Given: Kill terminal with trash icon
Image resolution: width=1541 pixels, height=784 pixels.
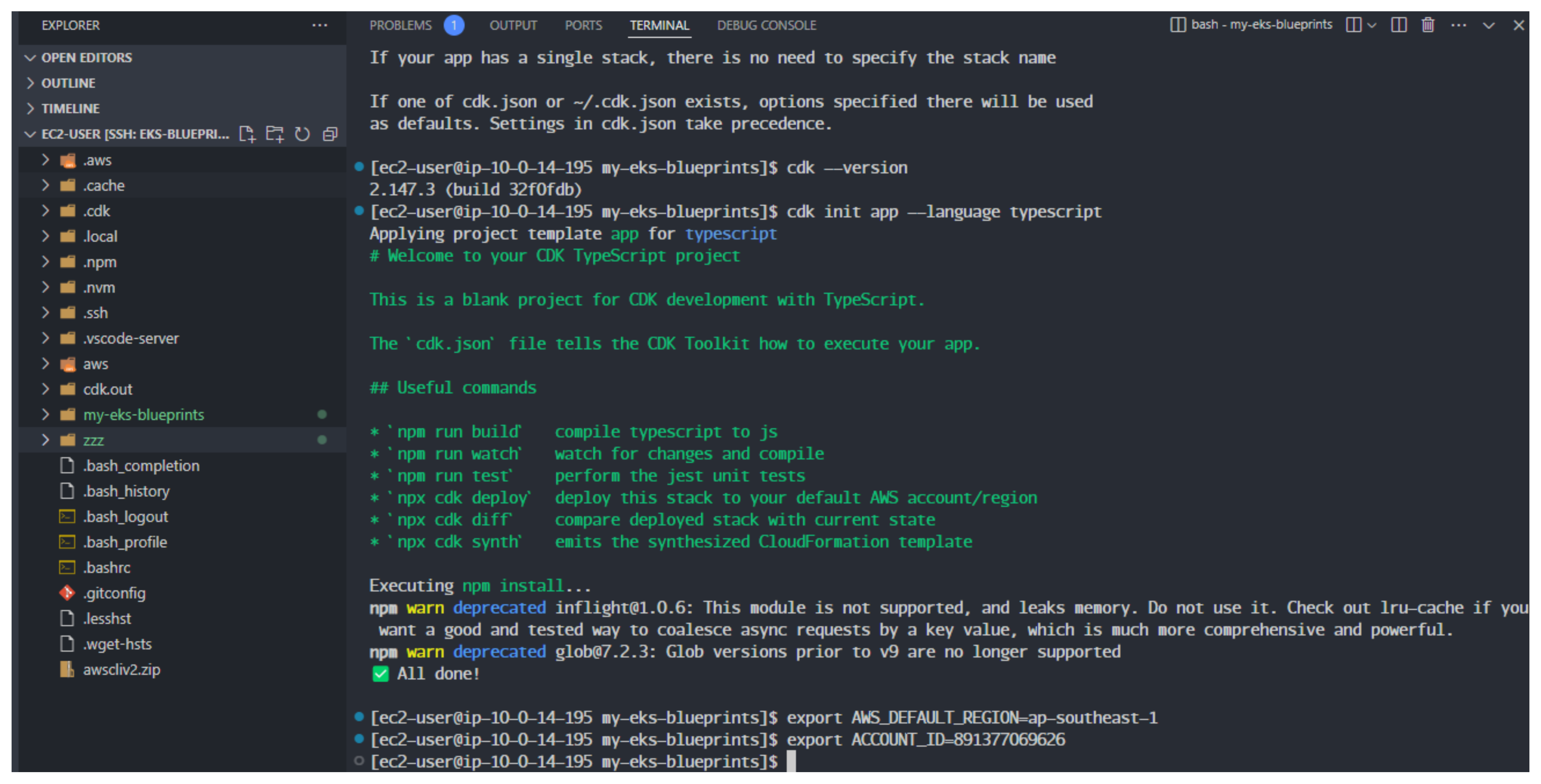Looking at the screenshot, I should tap(1428, 25).
